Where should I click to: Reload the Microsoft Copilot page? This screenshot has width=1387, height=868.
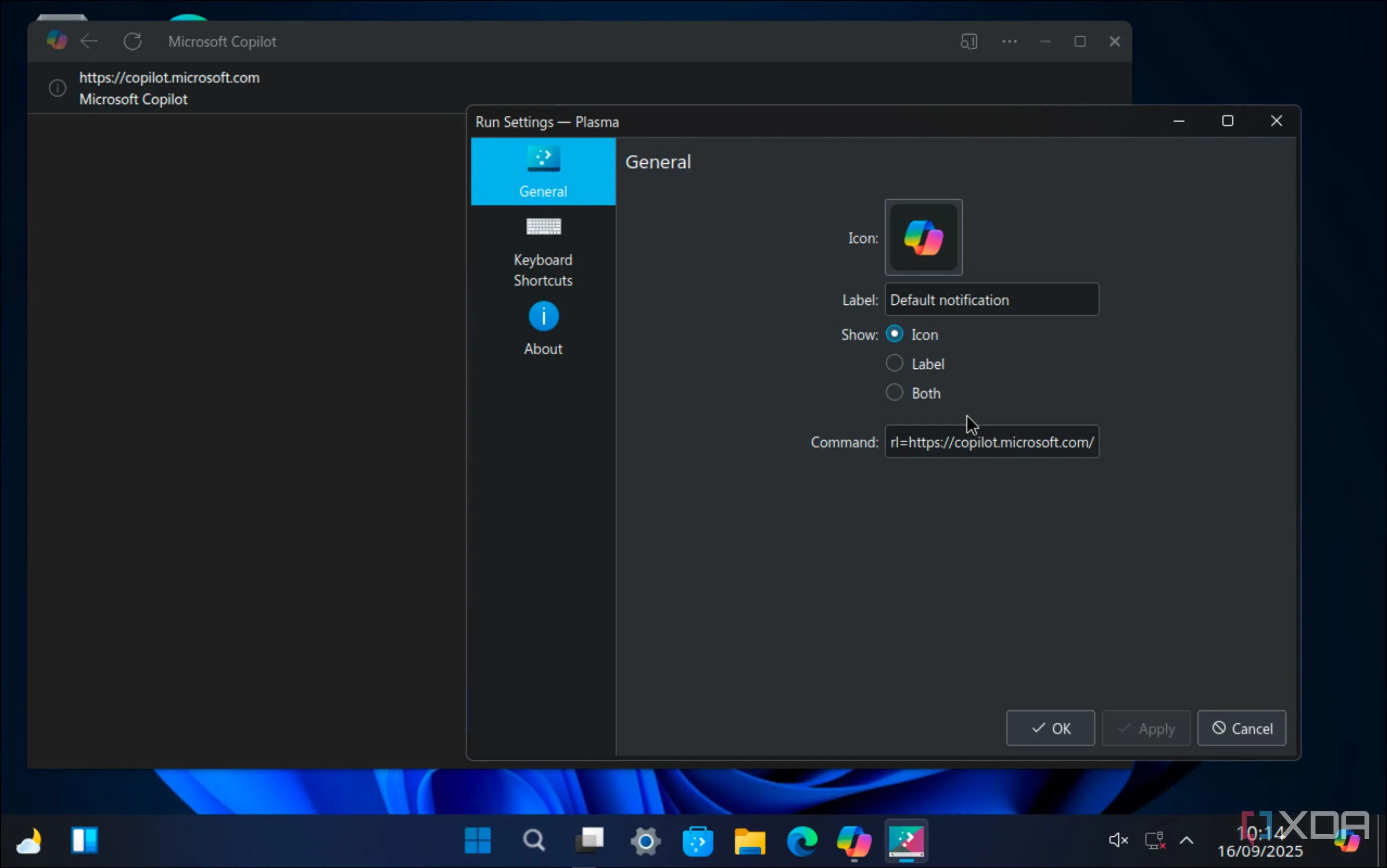pyautogui.click(x=133, y=41)
